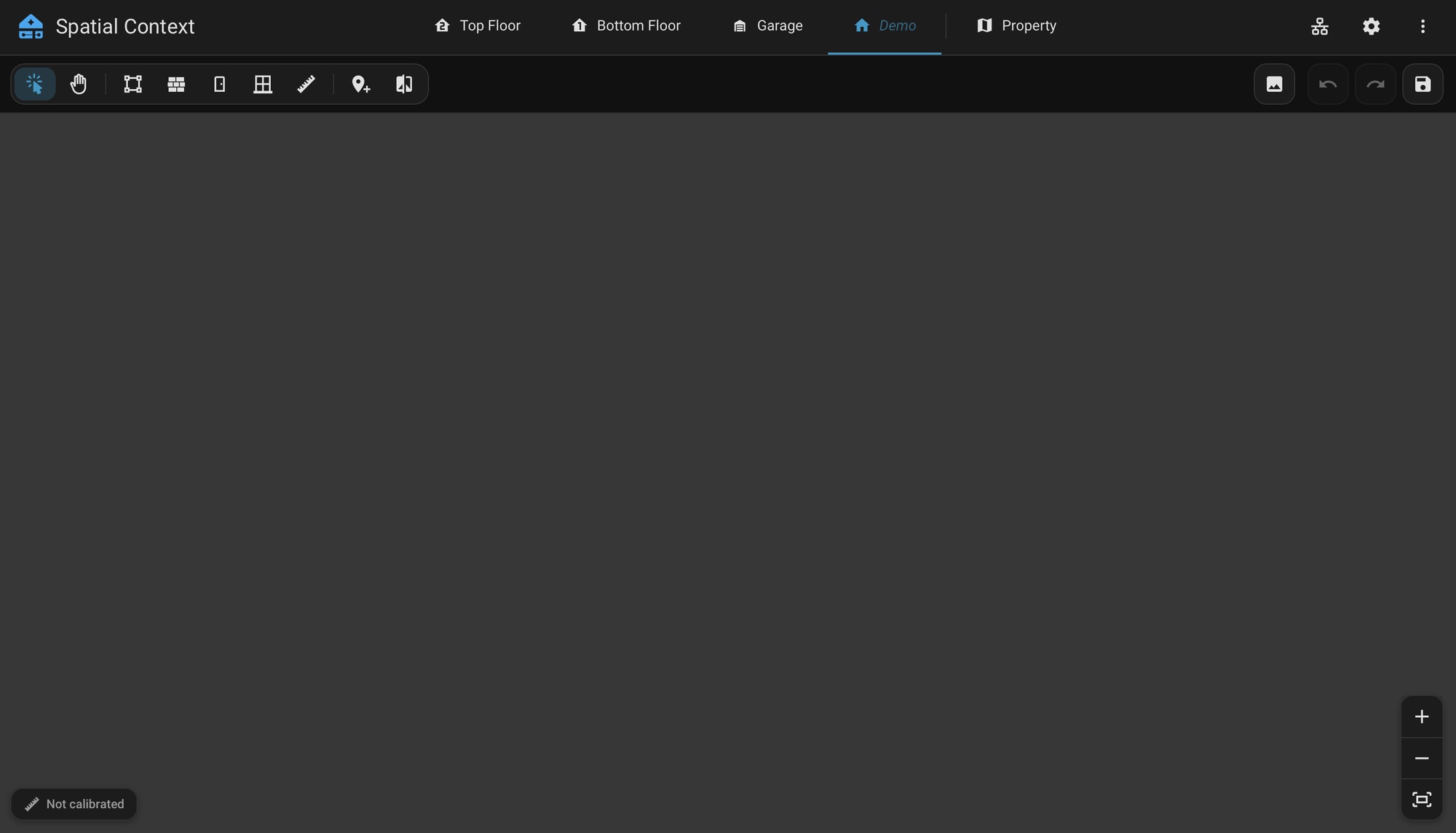Click the Add location pin tool

tap(360, 84)
